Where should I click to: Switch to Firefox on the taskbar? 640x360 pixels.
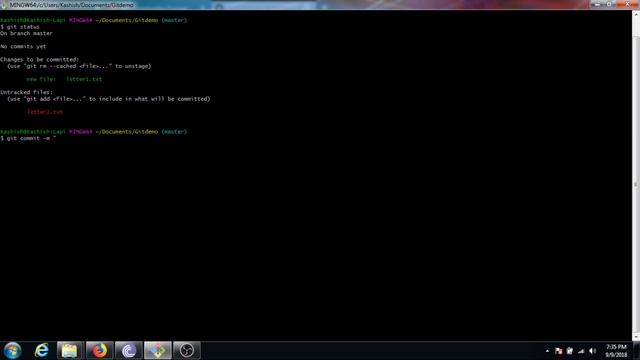(x=99, y=351)
